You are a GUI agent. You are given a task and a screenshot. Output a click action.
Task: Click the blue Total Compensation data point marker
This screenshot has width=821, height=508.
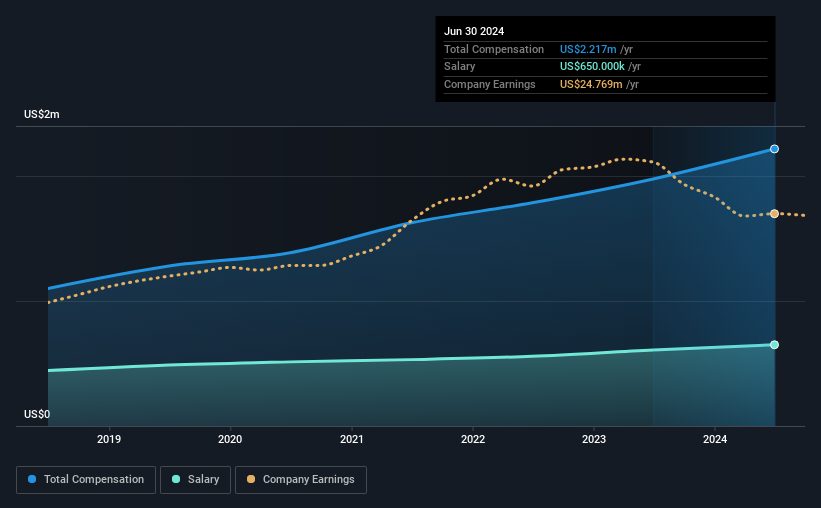point(774,149)
